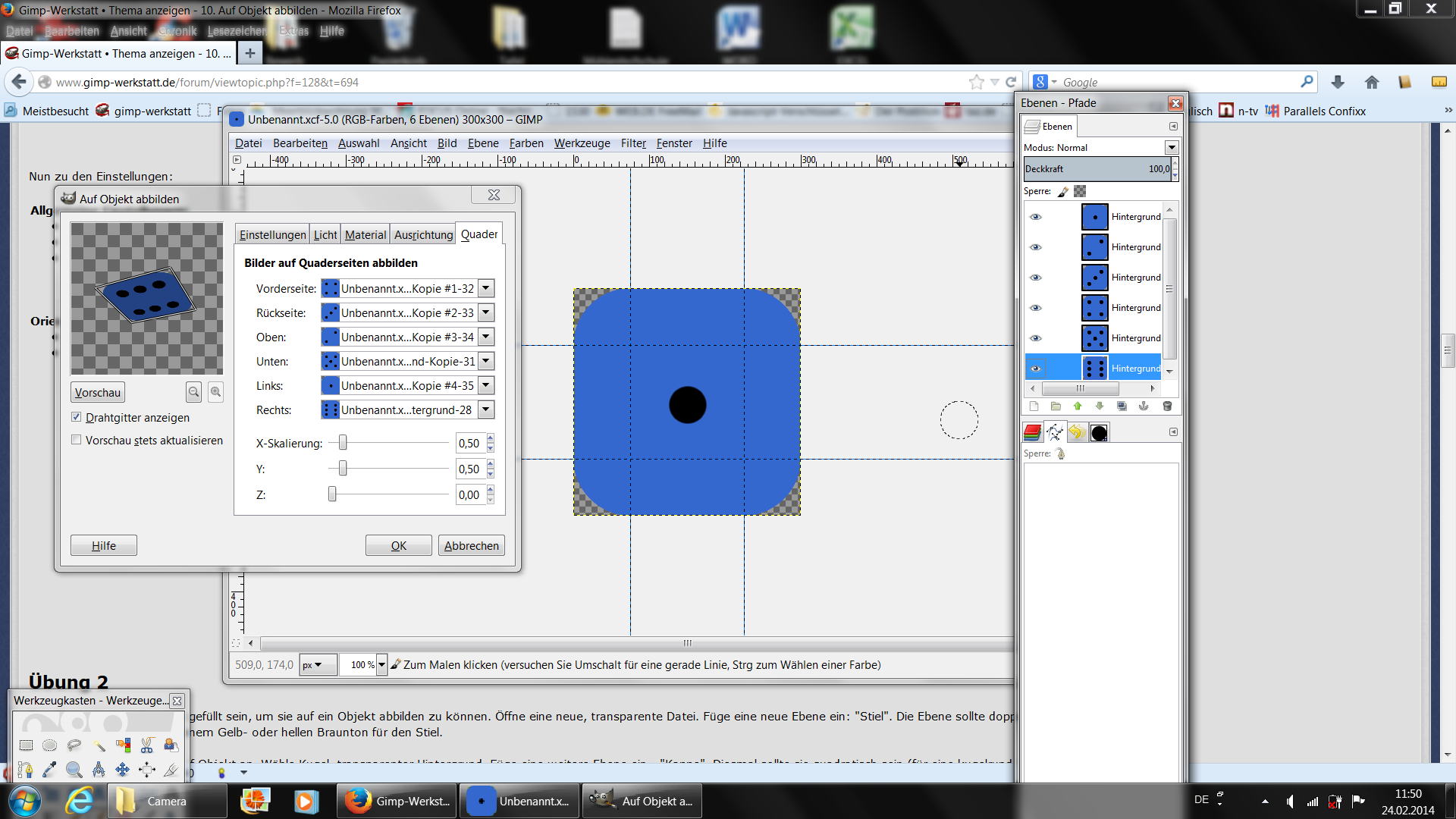Select the Fuzzy Select magic wand tool
Screen dimensions: 1456x819
[99, 745]
